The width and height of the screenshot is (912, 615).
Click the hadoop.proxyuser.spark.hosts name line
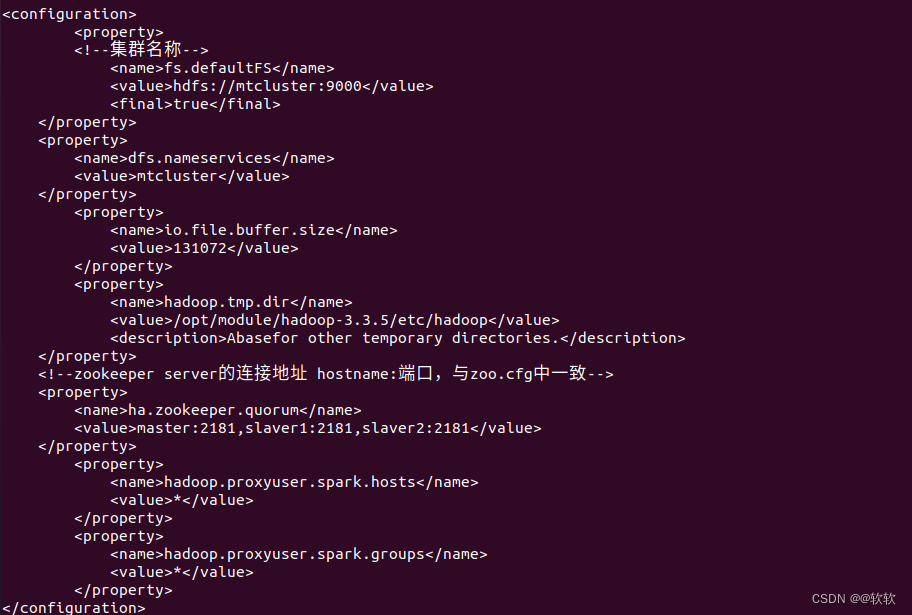(294, 482)
